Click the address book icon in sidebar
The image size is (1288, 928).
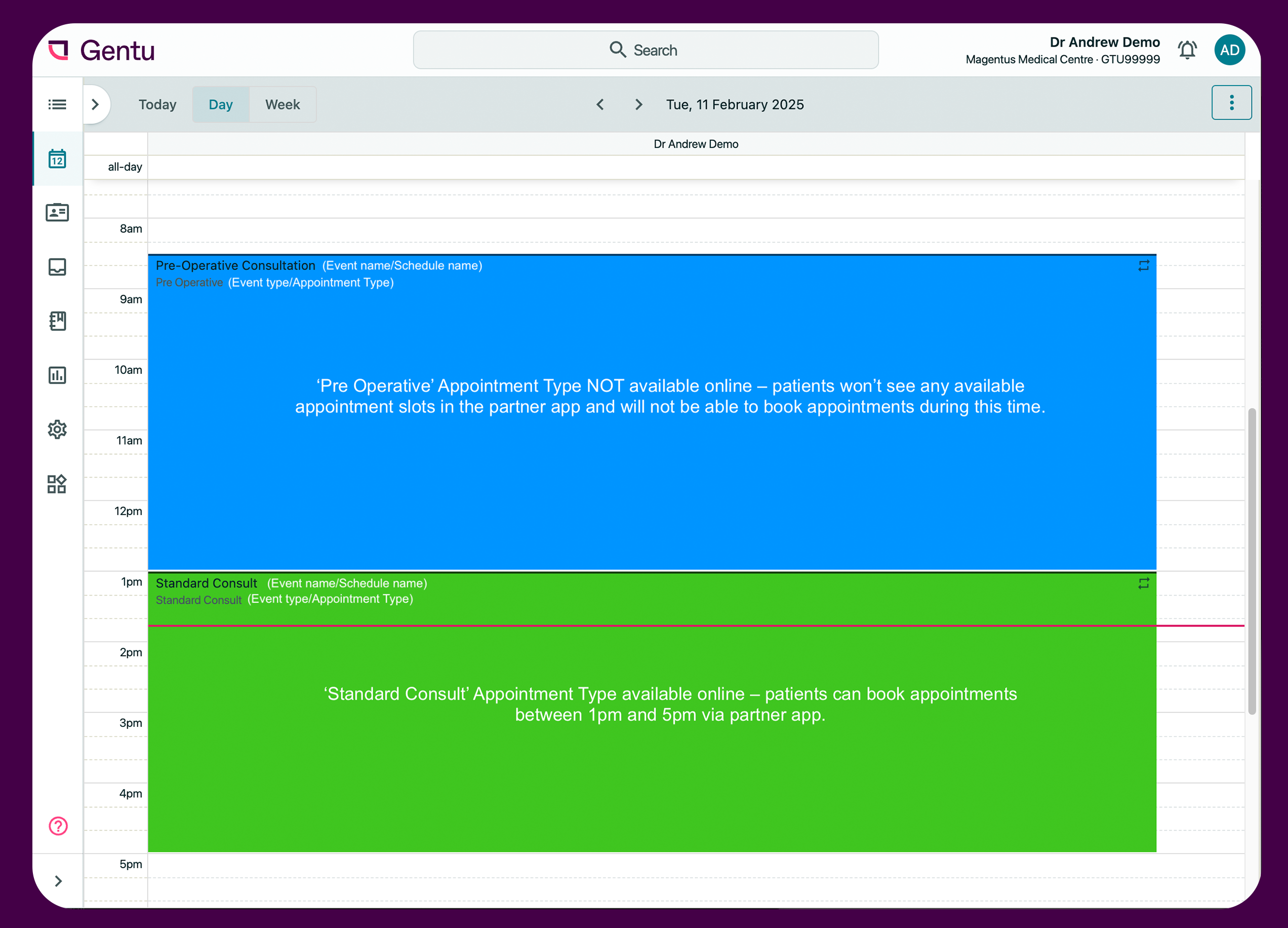click(x=57, y=321)
